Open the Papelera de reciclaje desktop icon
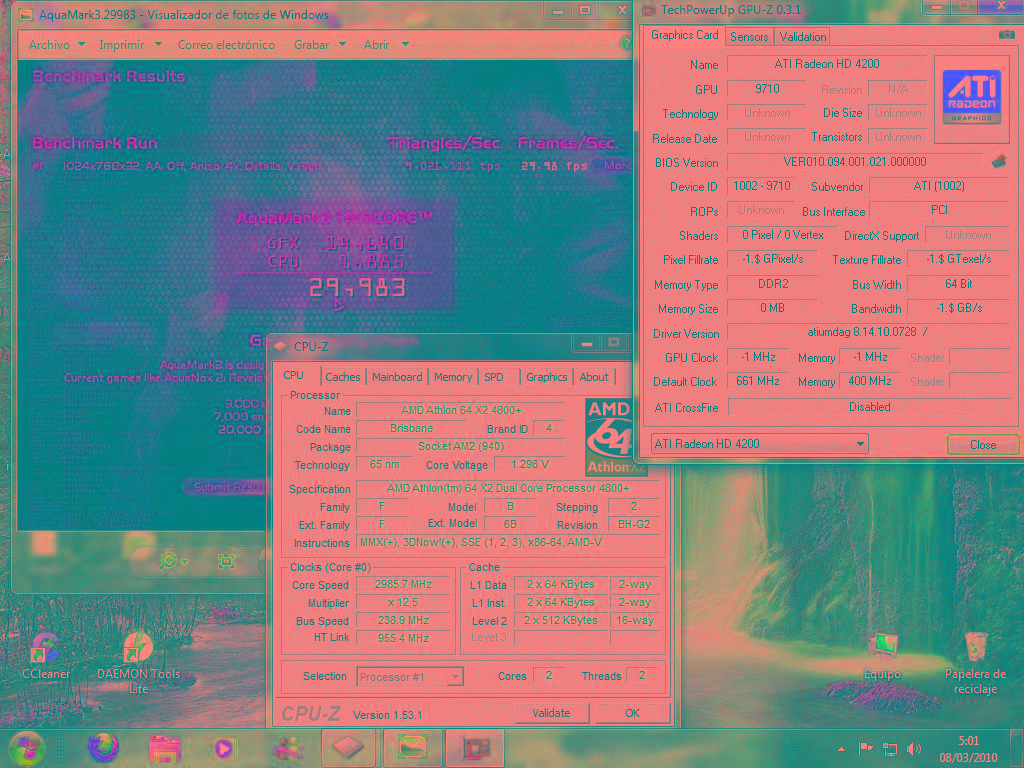1024x768 pixels. [976, 663]
